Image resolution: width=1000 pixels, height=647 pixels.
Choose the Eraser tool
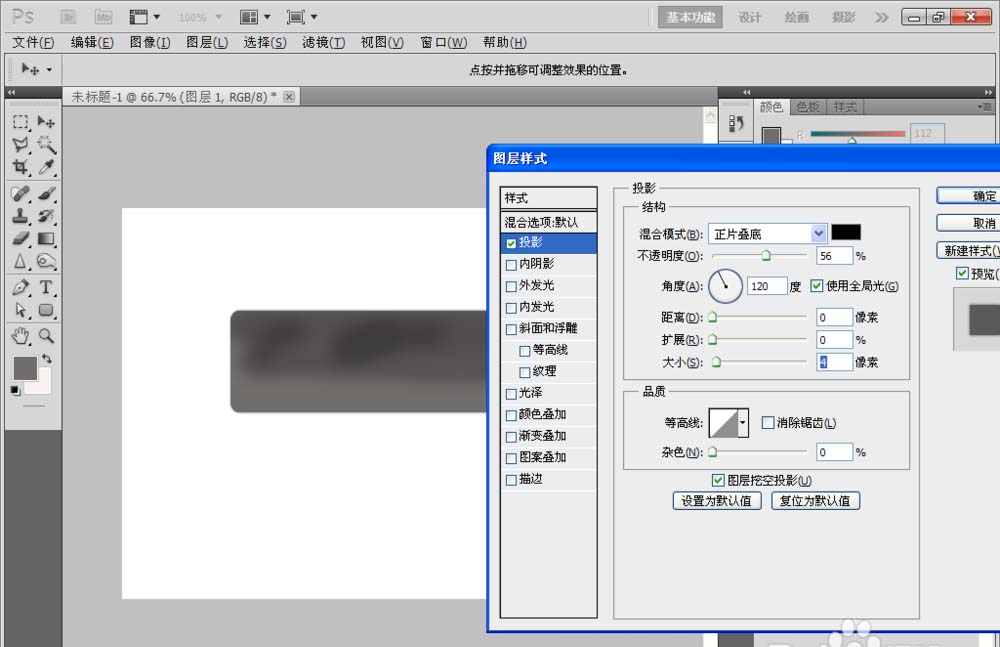click(20, 239)
